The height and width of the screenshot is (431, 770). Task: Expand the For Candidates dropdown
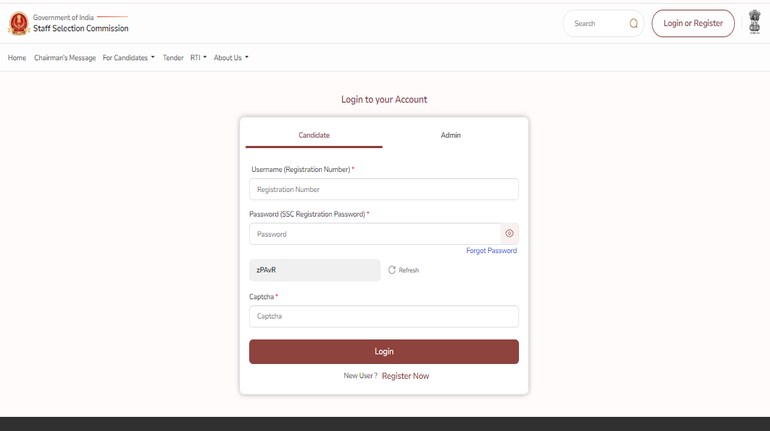pos(128,58)
